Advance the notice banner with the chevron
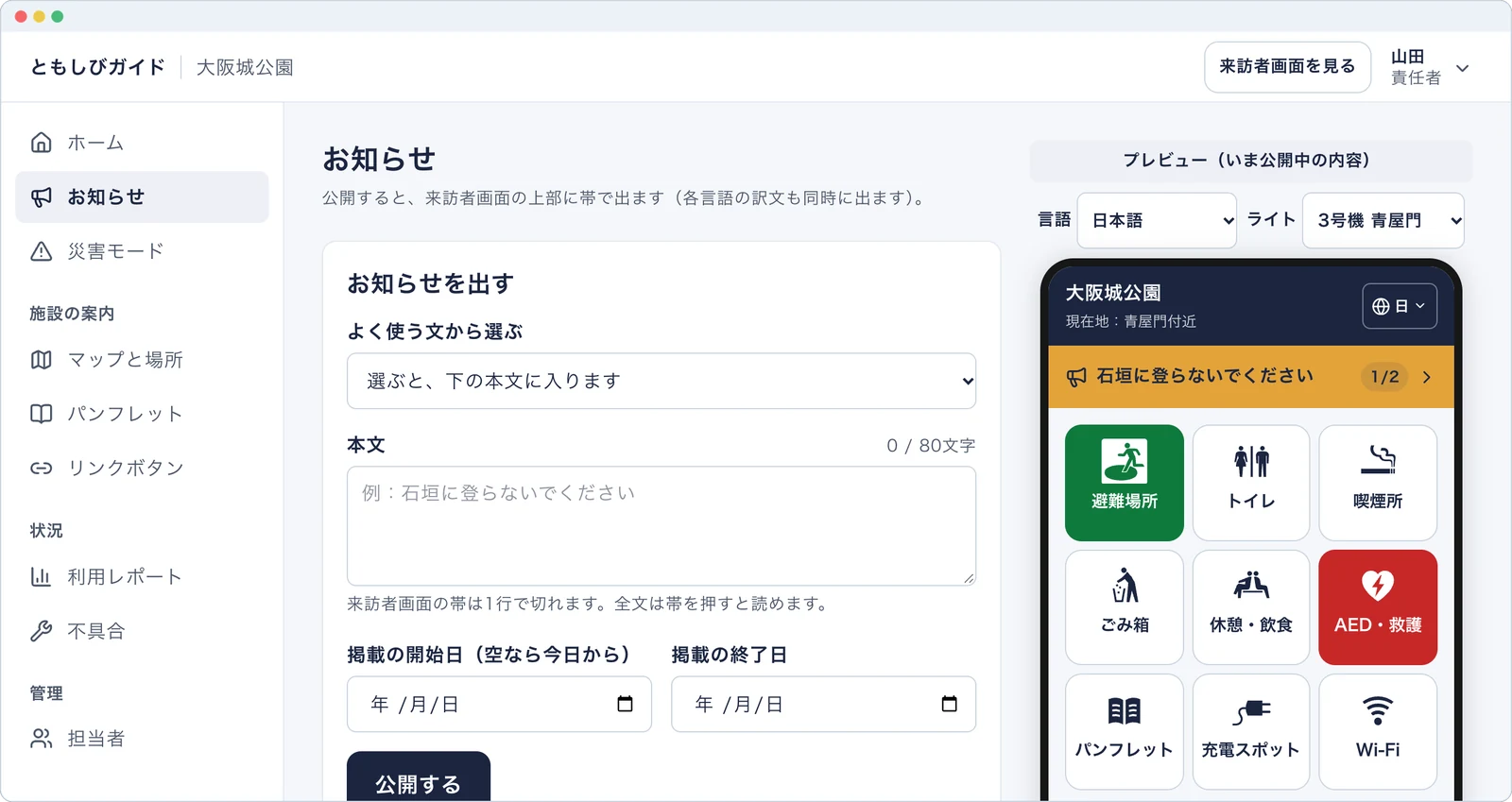The height and width of the screenshot is (802, 1512). click(x=1427, y=377)
